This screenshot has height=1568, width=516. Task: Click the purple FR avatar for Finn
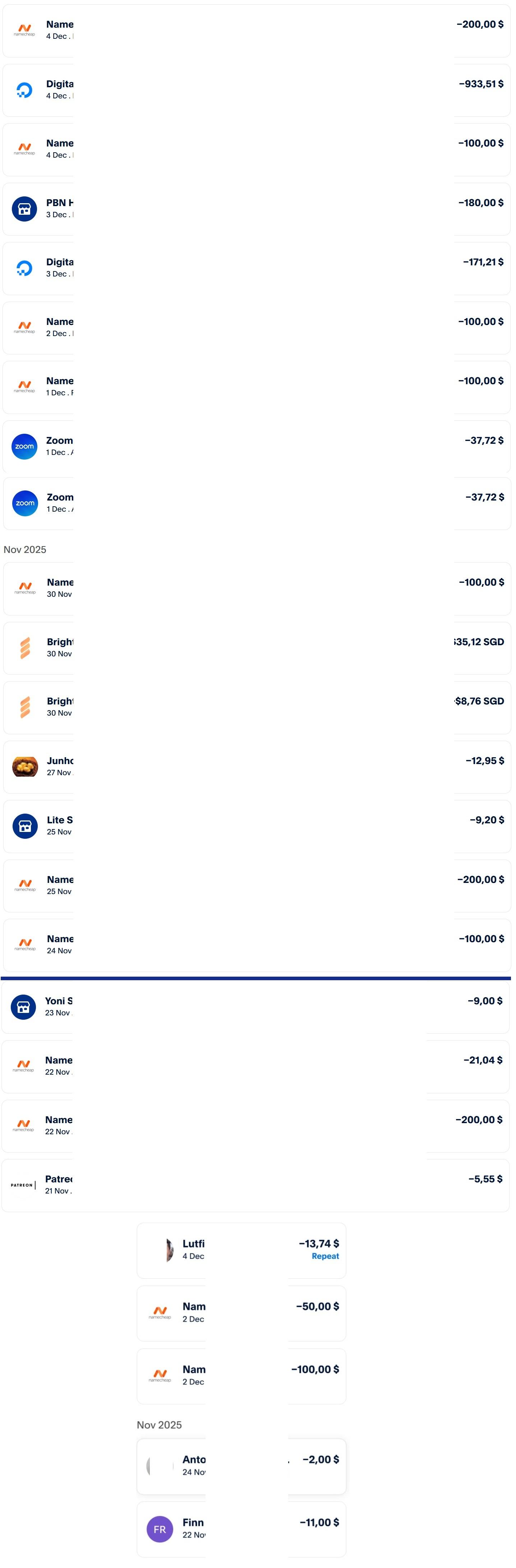pyautogui.click(x=160, y=1529)
